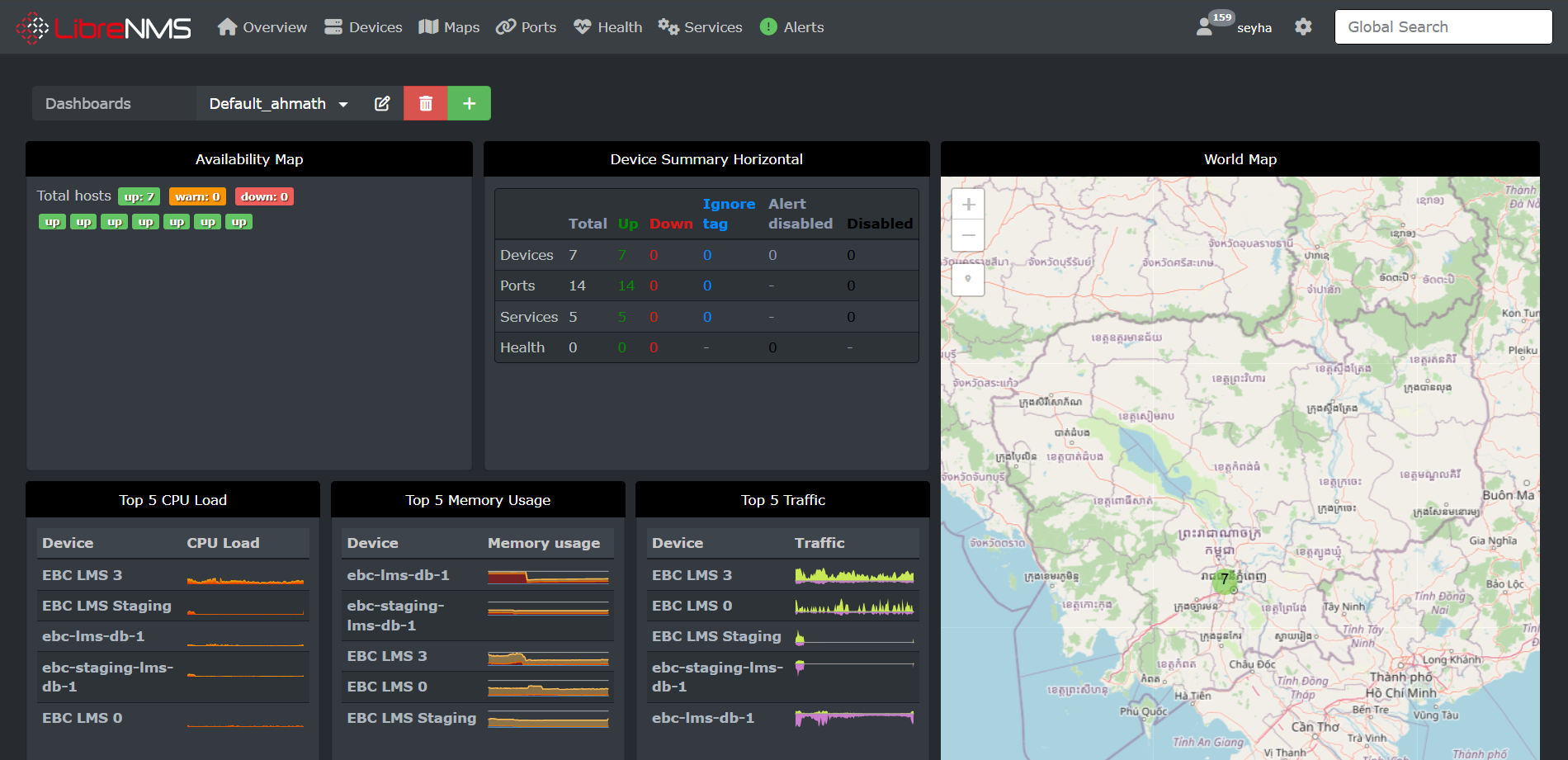Click the green plus button to add dashboard
Viewport: 1568px width, 760px height.
tap(469, 103)
